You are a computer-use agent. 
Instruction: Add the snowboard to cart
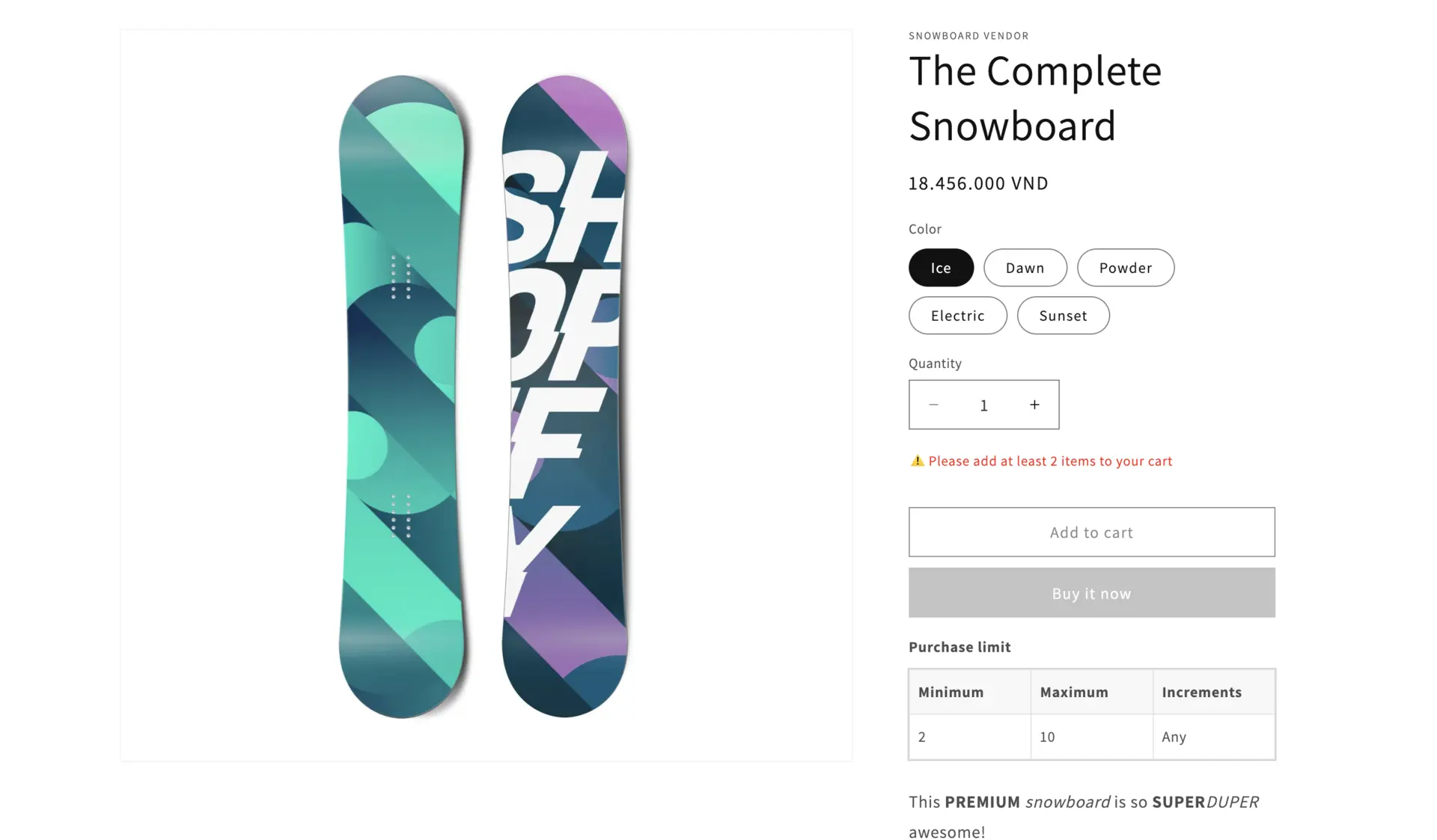click(1091, 532)
